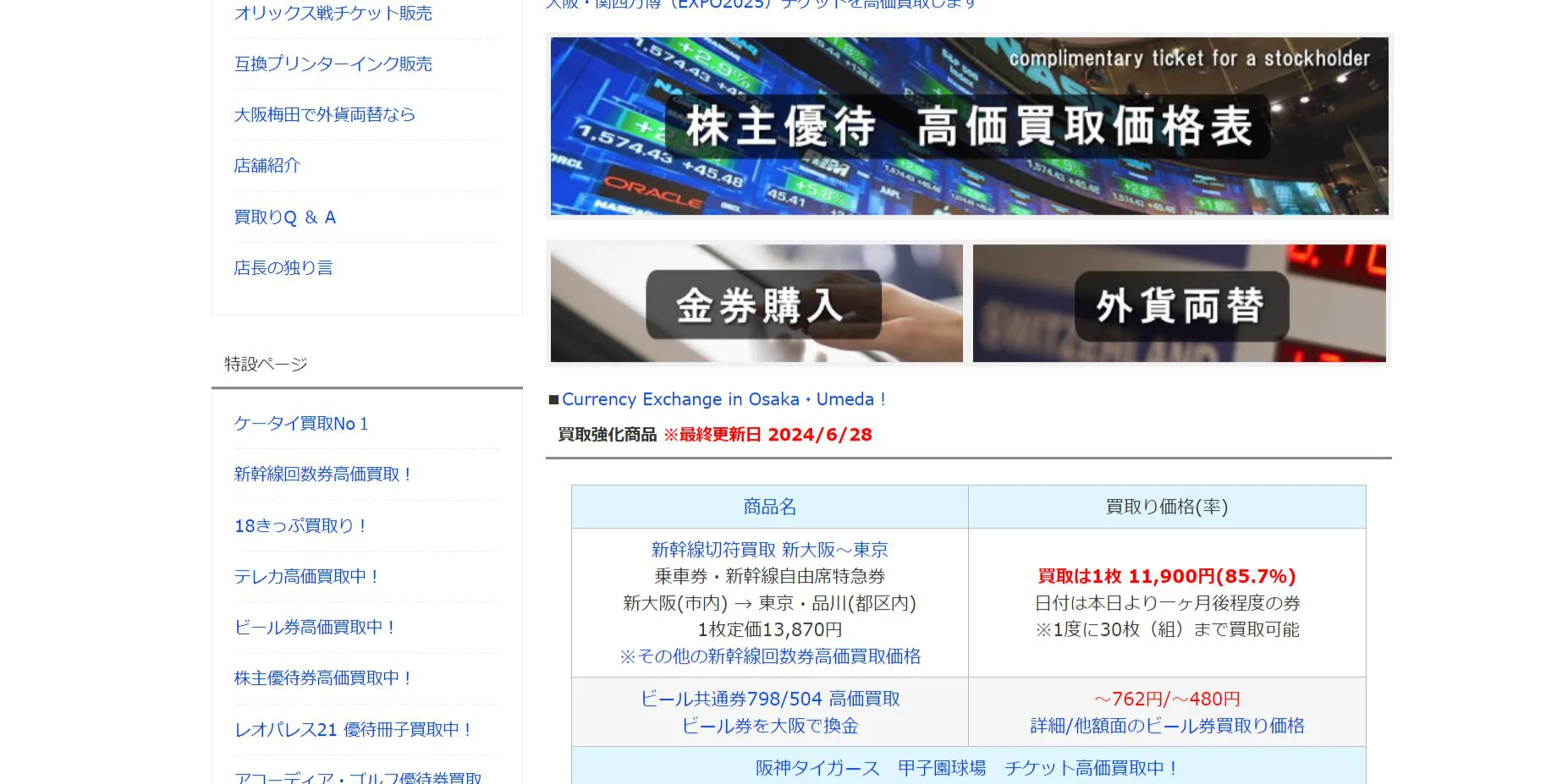1568x784 pixels.
Task: Select 互換プリンターインク販売 sidebar item
Action: [x=333, y=64]
